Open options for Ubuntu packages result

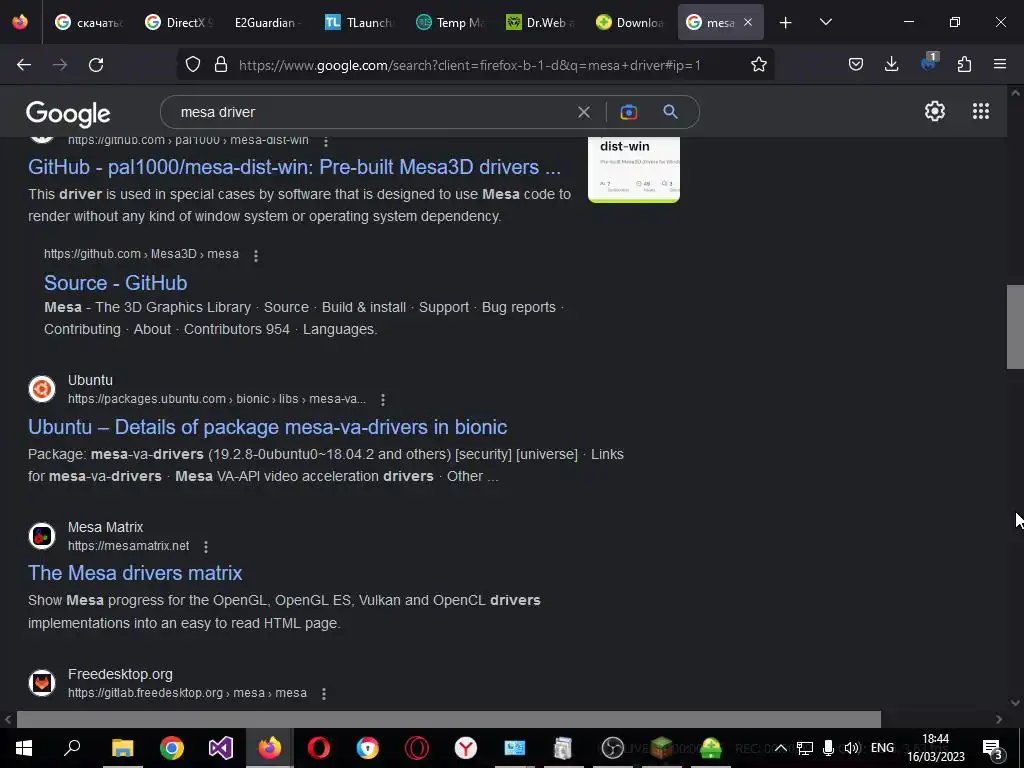coord(383,399)
